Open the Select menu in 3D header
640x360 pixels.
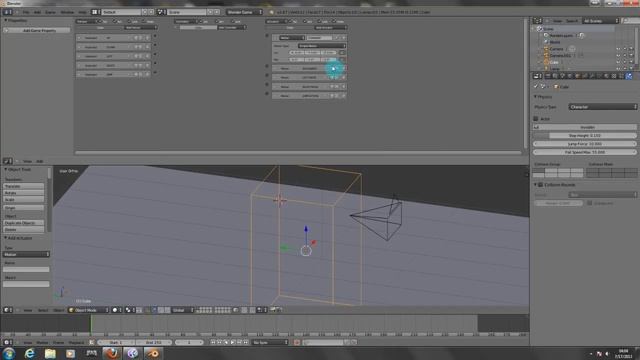pyautogui.click(x=43, y=310)
